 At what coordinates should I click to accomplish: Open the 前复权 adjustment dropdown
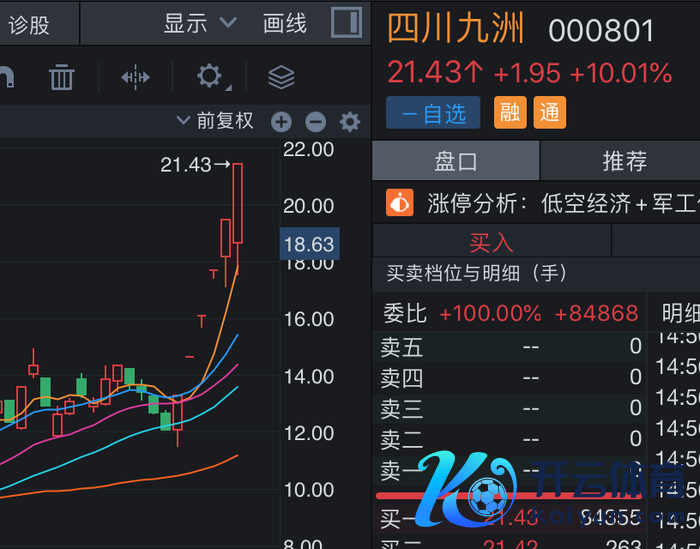215,121
